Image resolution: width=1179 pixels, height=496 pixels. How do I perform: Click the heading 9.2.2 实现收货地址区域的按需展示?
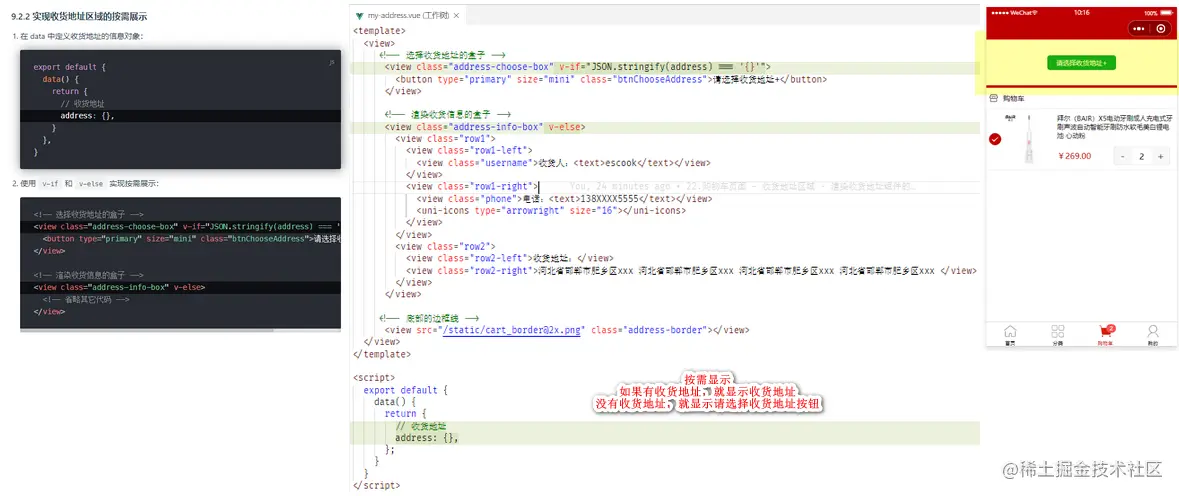click(x=79, y=16)
